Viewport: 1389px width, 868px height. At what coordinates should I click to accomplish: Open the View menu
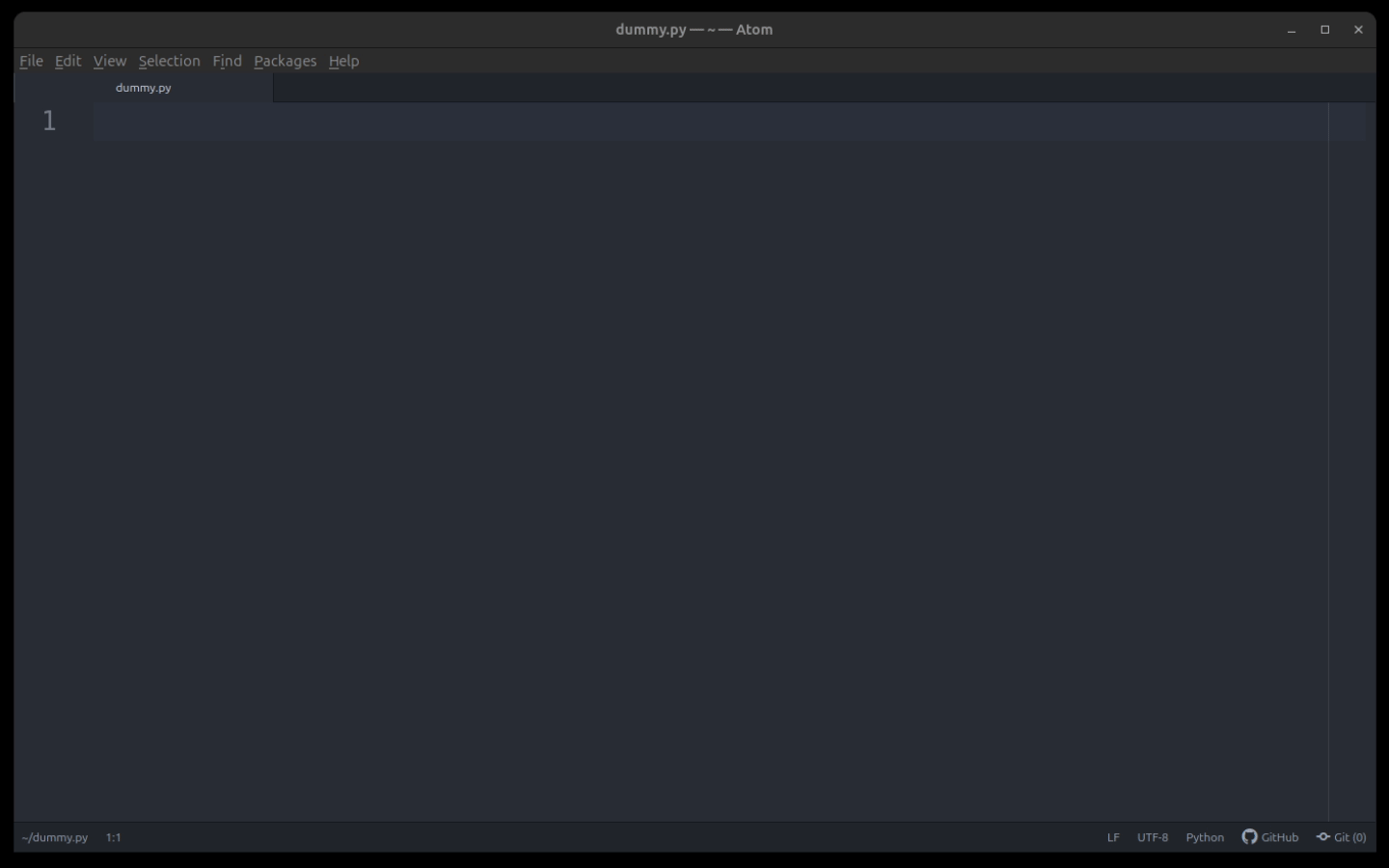pyautogui.click(x=110, y=61)
